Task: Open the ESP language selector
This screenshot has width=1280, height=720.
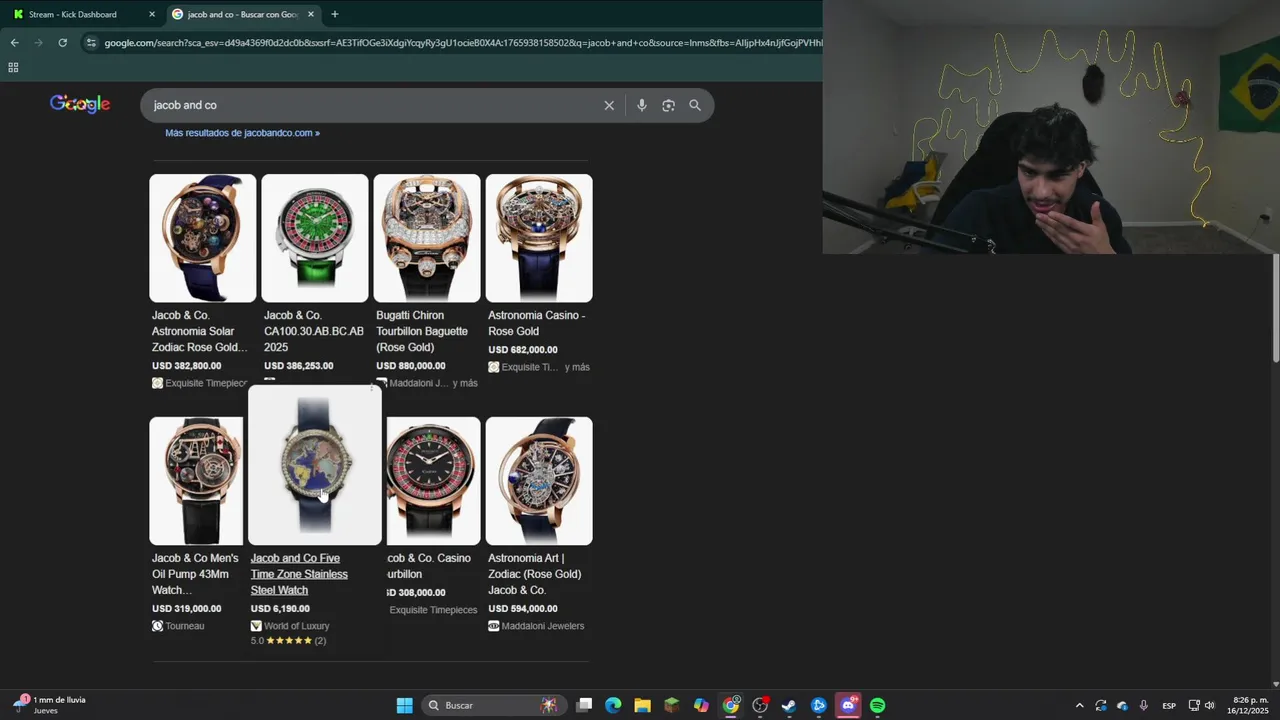Action: (x=1169, y=705)
